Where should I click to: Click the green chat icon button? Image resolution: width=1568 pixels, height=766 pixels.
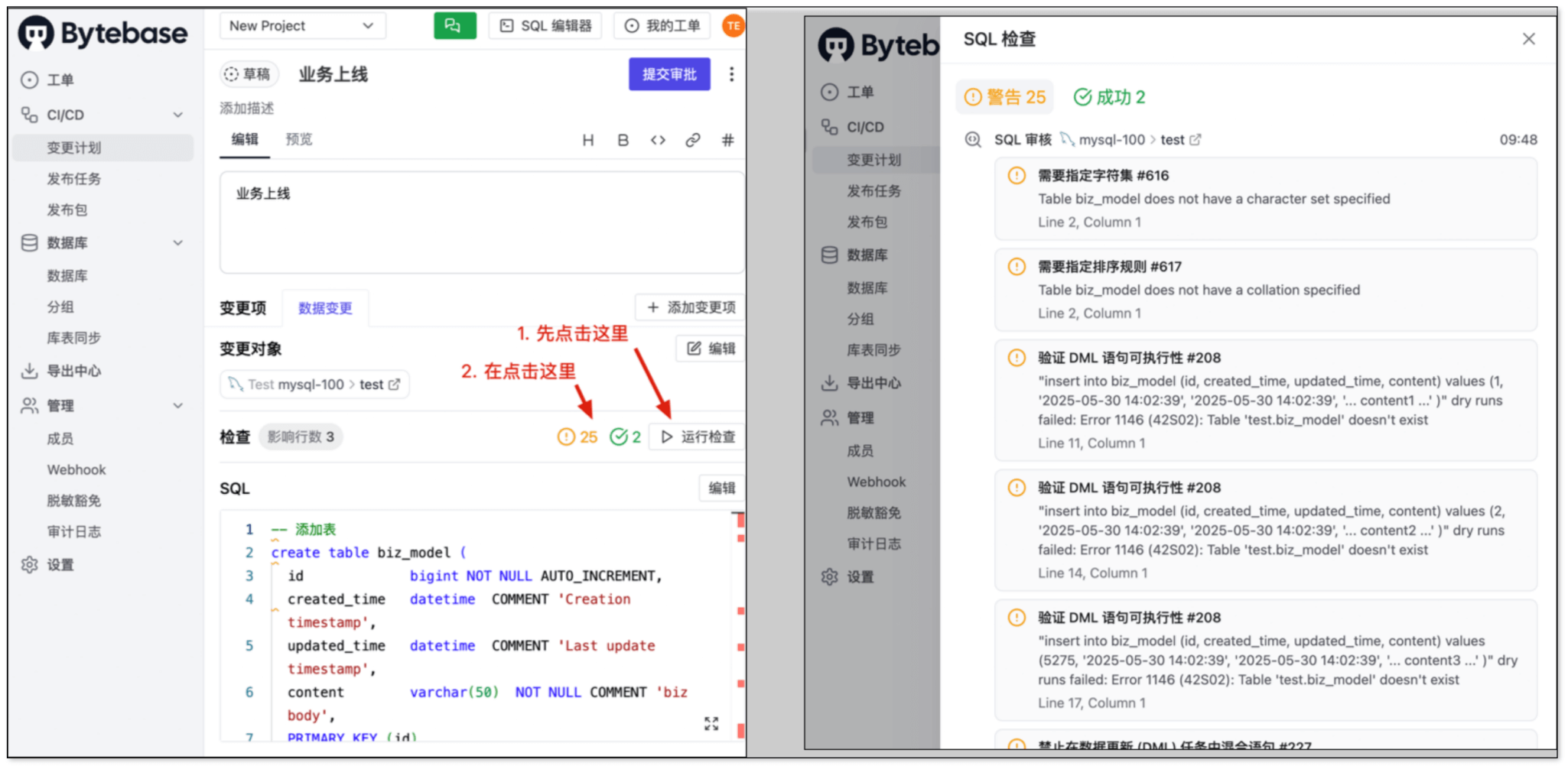pyautogui.click(x=454, y=26)
